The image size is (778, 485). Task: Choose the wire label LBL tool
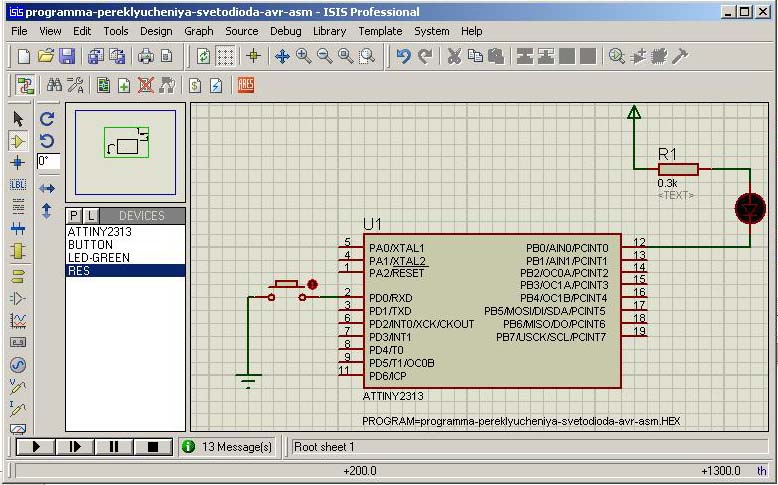click(x=18, y=185)
